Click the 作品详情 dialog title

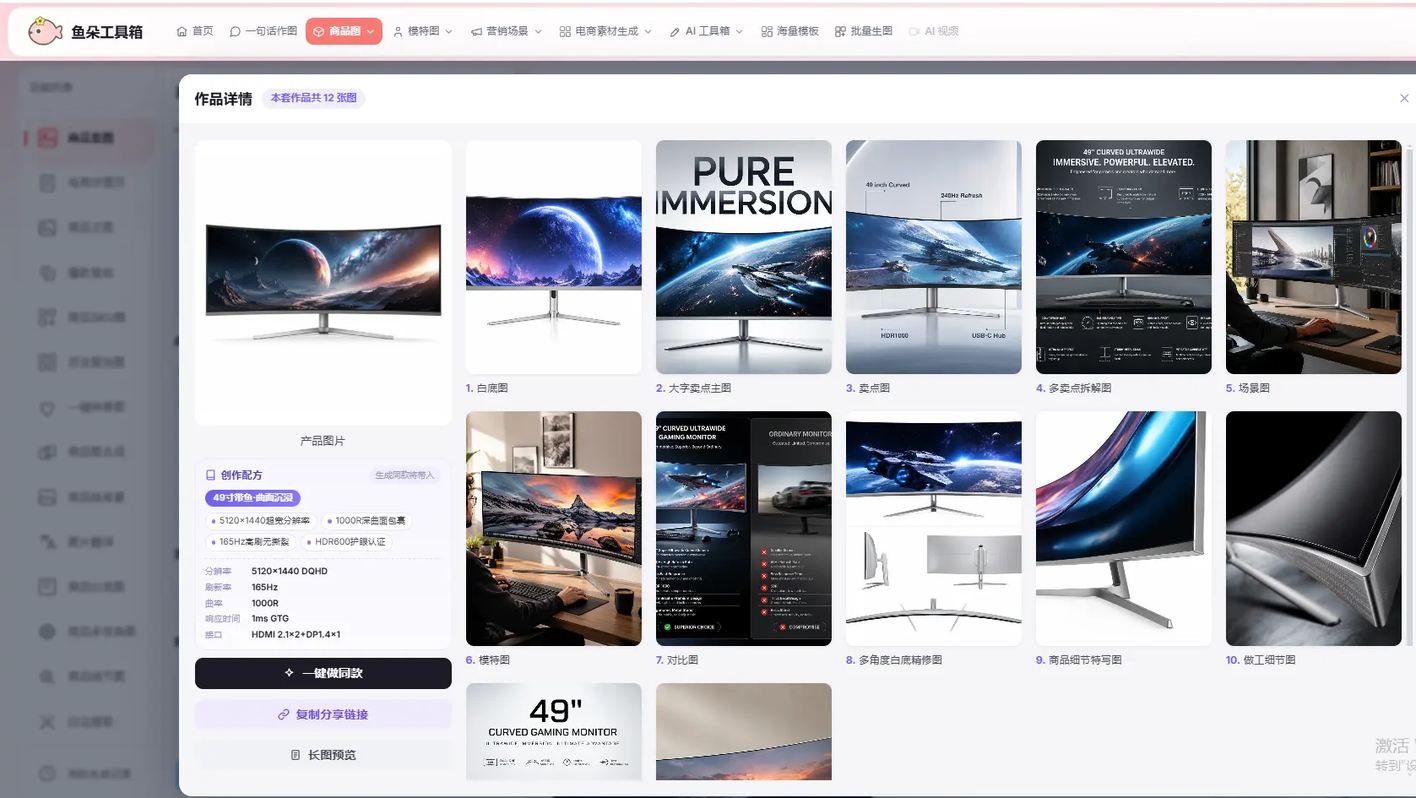223,99
